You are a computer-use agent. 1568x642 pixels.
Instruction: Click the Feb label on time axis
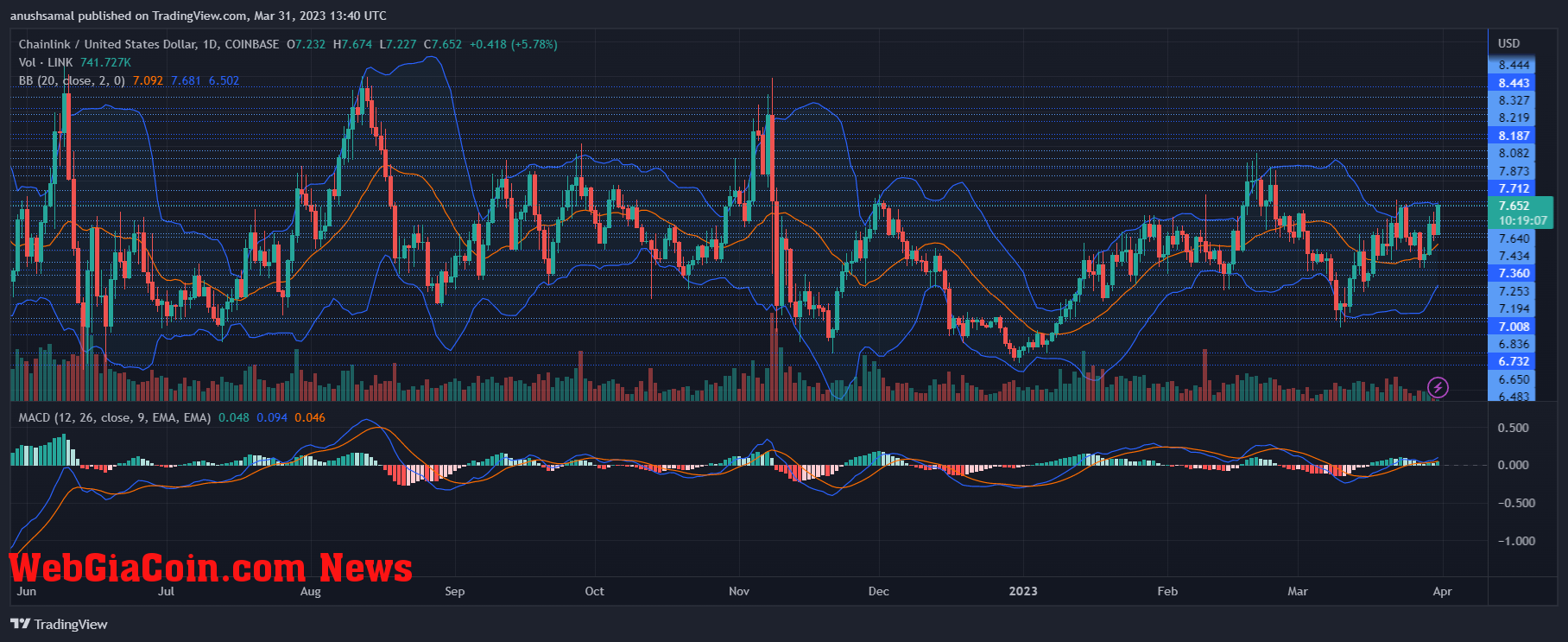[1167, 591]
